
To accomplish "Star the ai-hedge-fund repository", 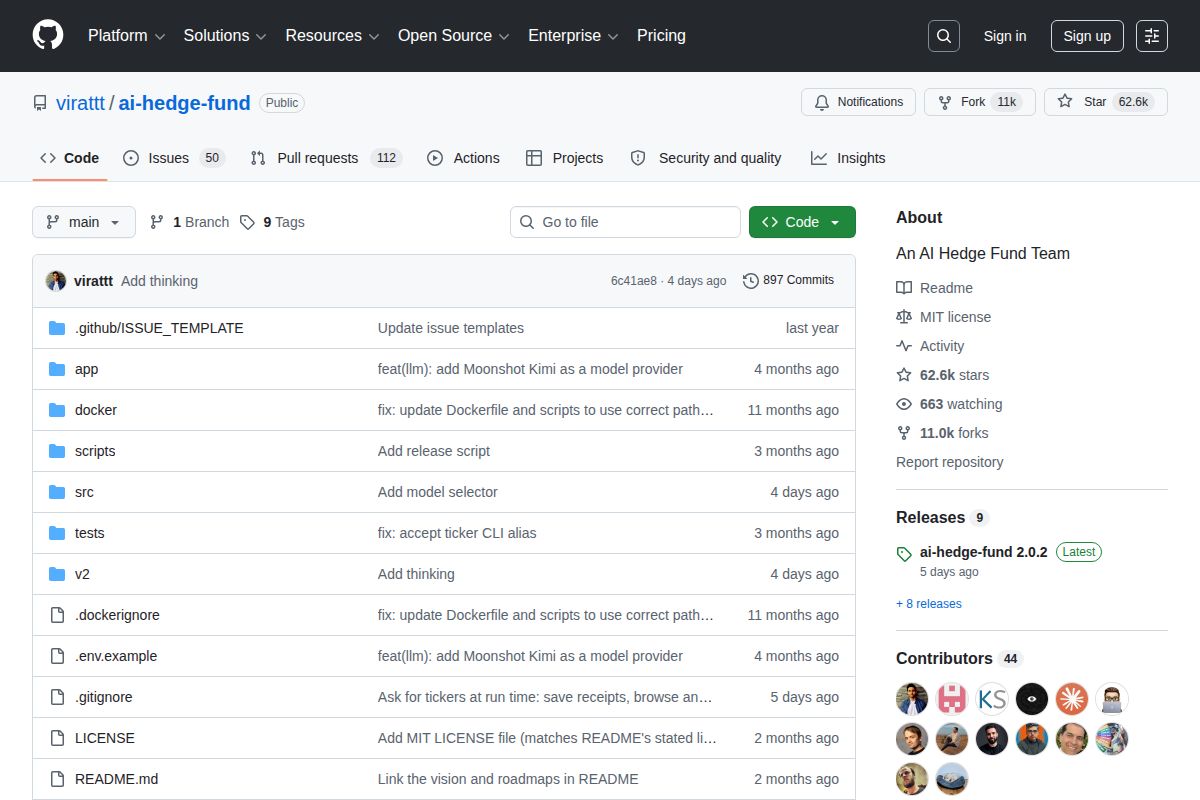I will click(x=1105, y=102).
